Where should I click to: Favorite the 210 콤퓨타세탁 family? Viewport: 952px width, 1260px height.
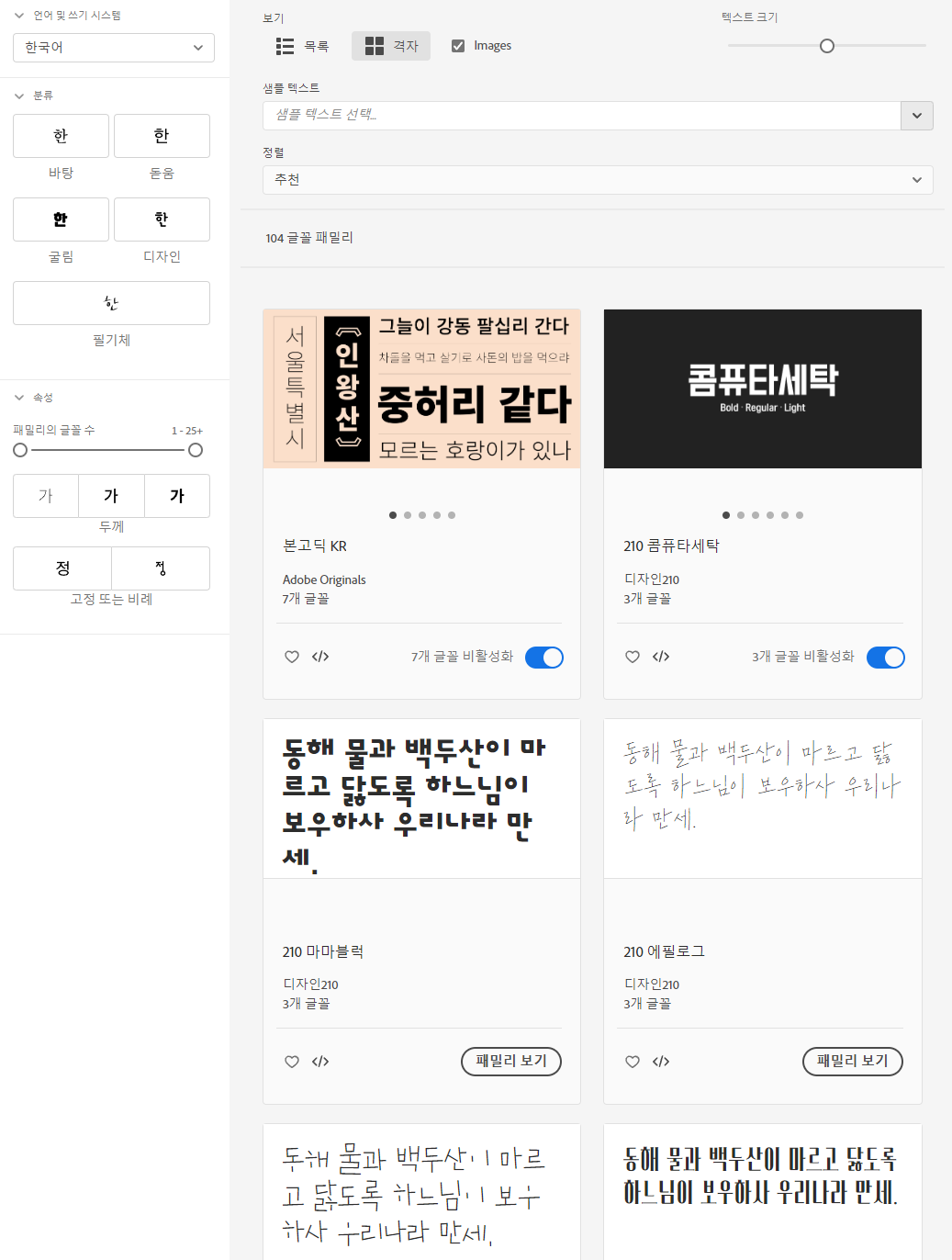pyautogui.click(x=633, y=657)
